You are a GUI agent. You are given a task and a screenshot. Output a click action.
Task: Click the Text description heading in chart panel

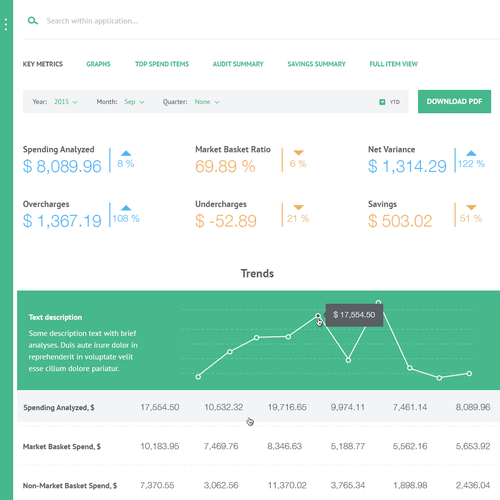tap(55, 317)
